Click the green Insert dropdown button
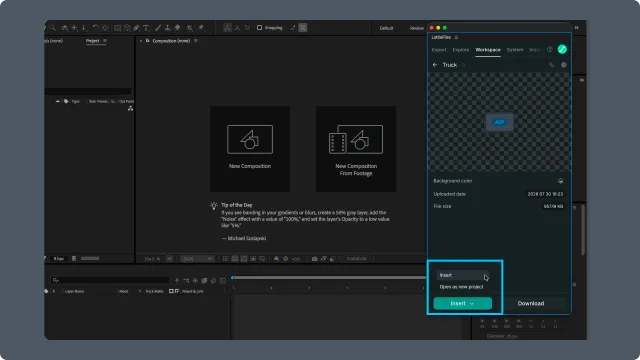This screenshot has width=640, height=360. coord(462,303)
